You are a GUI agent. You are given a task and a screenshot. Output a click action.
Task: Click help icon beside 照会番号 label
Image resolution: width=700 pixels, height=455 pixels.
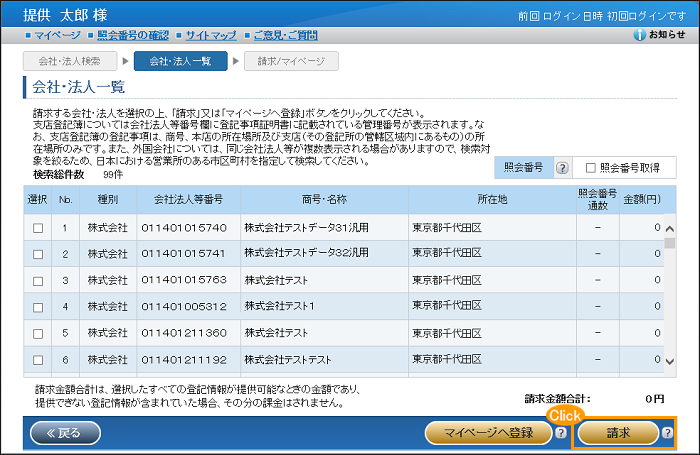click(x=562, y=168)
